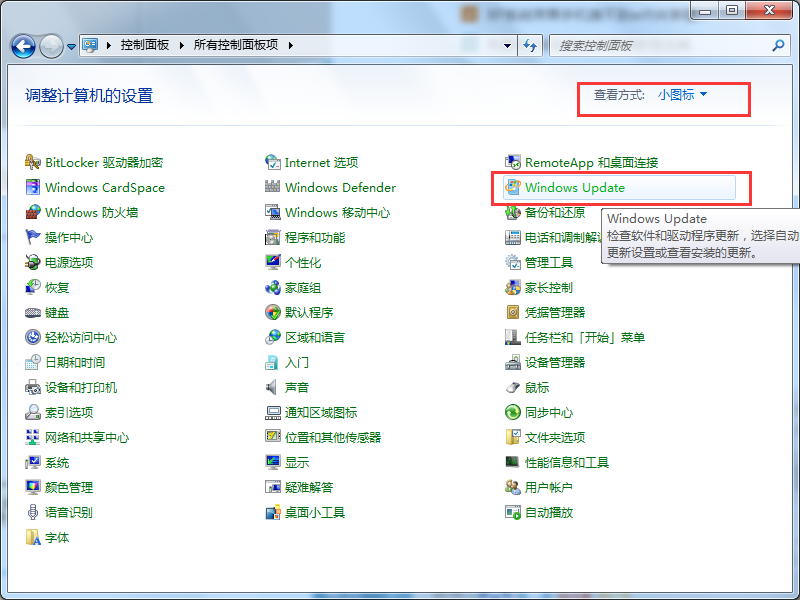The image size is (800, 600).
Task: Open the 查看方式 小图标 dropdown
Action: click(x=682, y=94)
